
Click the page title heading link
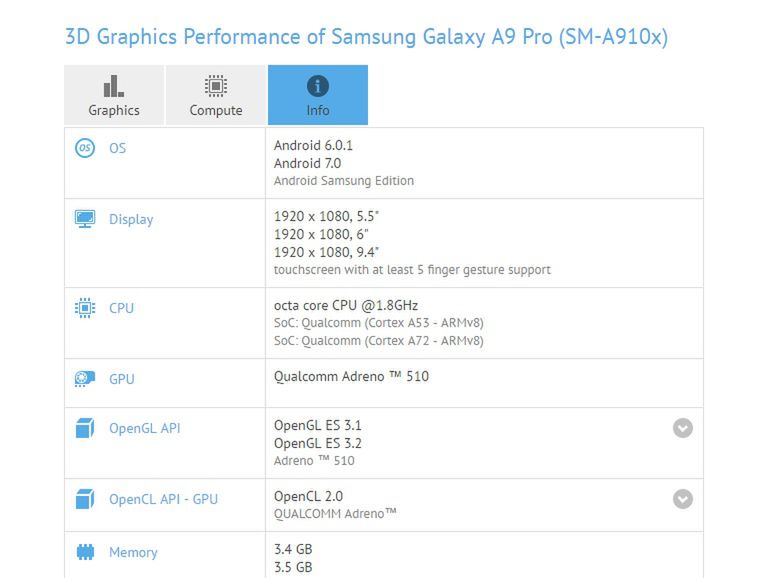click(366, 37)
